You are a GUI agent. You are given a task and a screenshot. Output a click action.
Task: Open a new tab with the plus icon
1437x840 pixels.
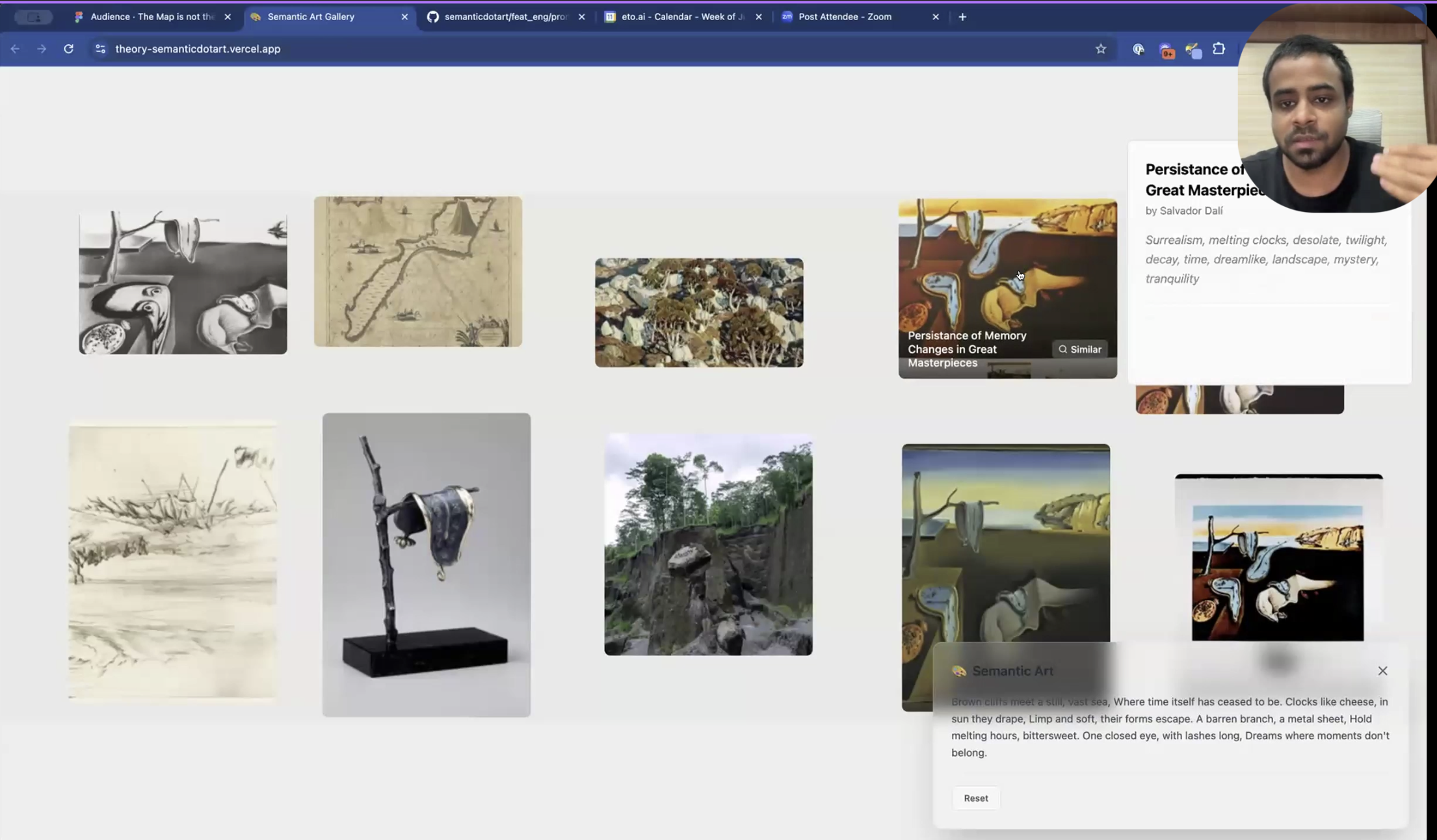pos(962,17)
